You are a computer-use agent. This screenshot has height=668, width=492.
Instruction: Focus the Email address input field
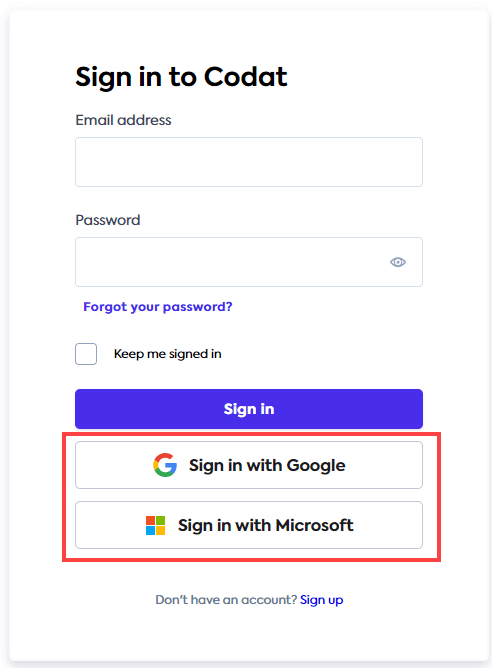coord(249,162)
